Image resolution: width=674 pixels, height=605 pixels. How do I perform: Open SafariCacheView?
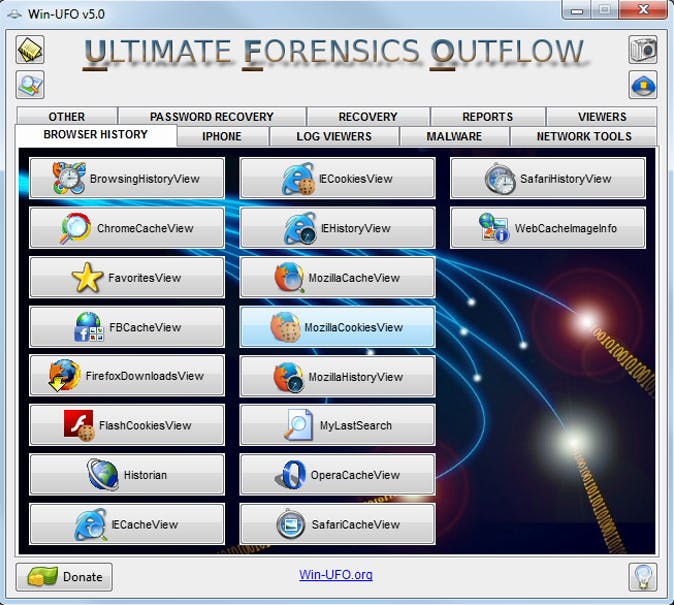point(337,524)
